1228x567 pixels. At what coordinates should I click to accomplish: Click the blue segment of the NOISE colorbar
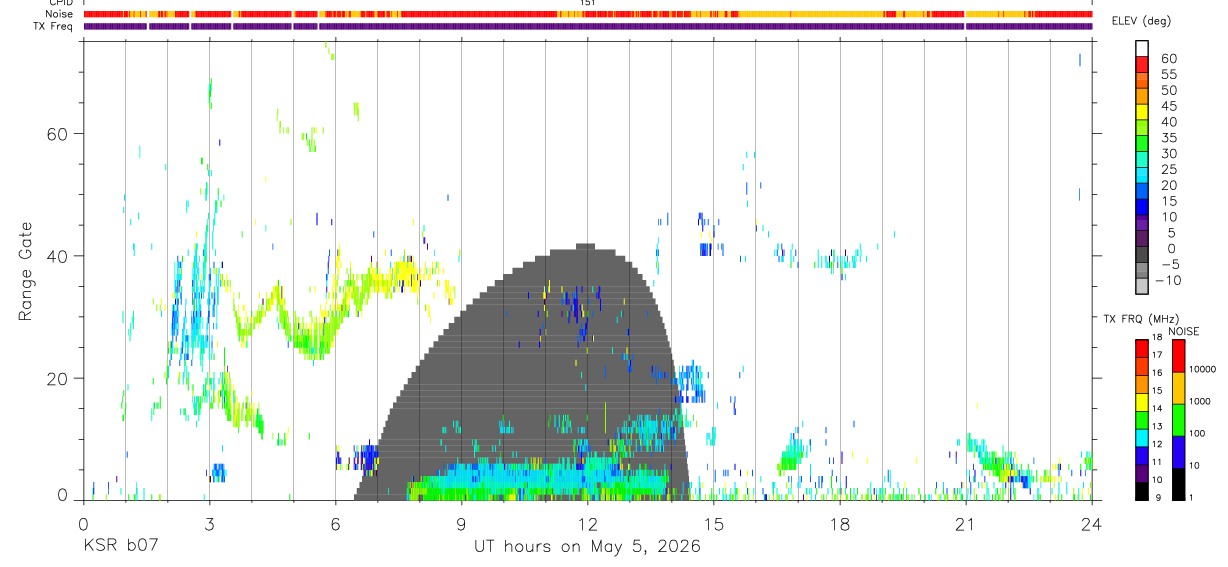pos(1178,452)
